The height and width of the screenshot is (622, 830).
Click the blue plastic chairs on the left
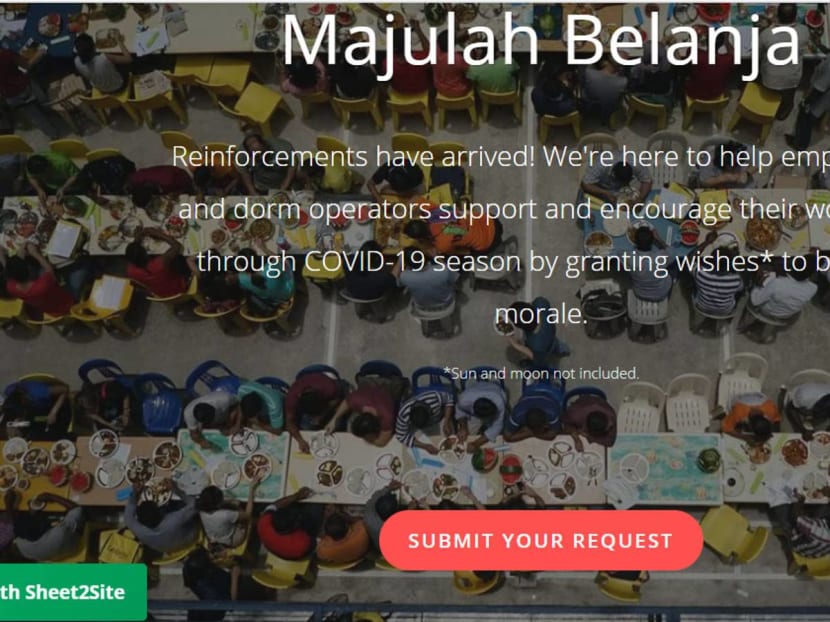tap(159, 397)
